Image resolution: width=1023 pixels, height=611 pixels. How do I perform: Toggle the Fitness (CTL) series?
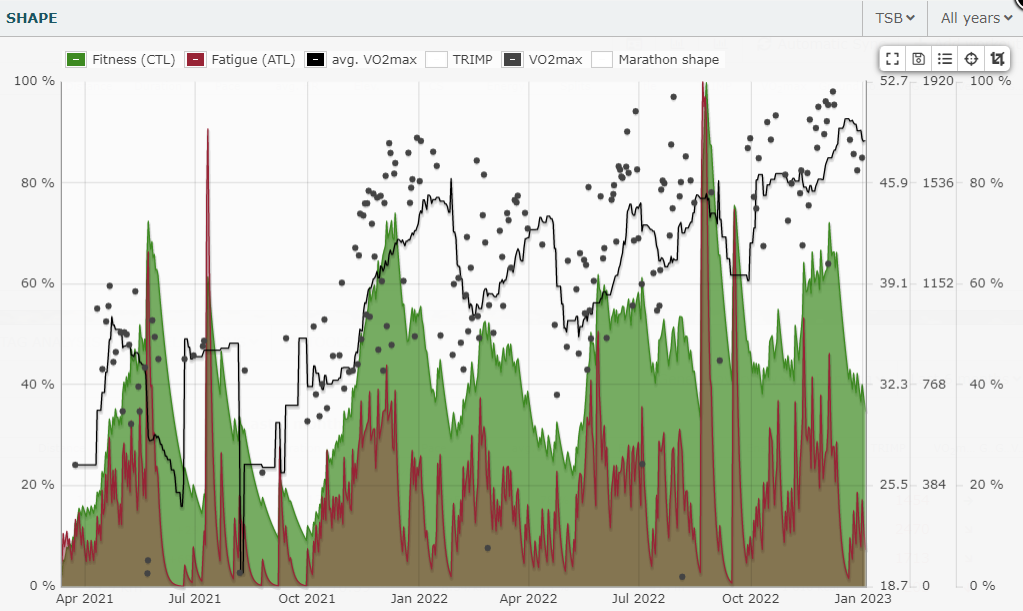pos(76,60)
